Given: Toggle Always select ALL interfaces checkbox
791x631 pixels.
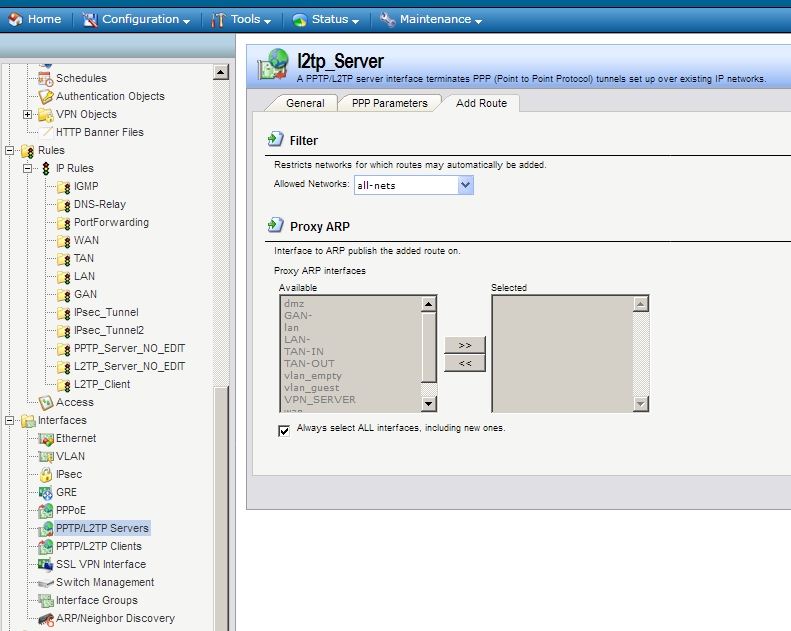Looking at the screenshot, I should pos(284,429).
